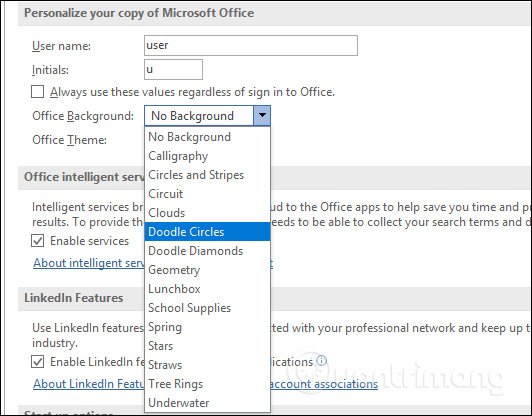Enable Always use these values checkbox
This screenshot has width=532, height=416.
[x=37, y=92]
